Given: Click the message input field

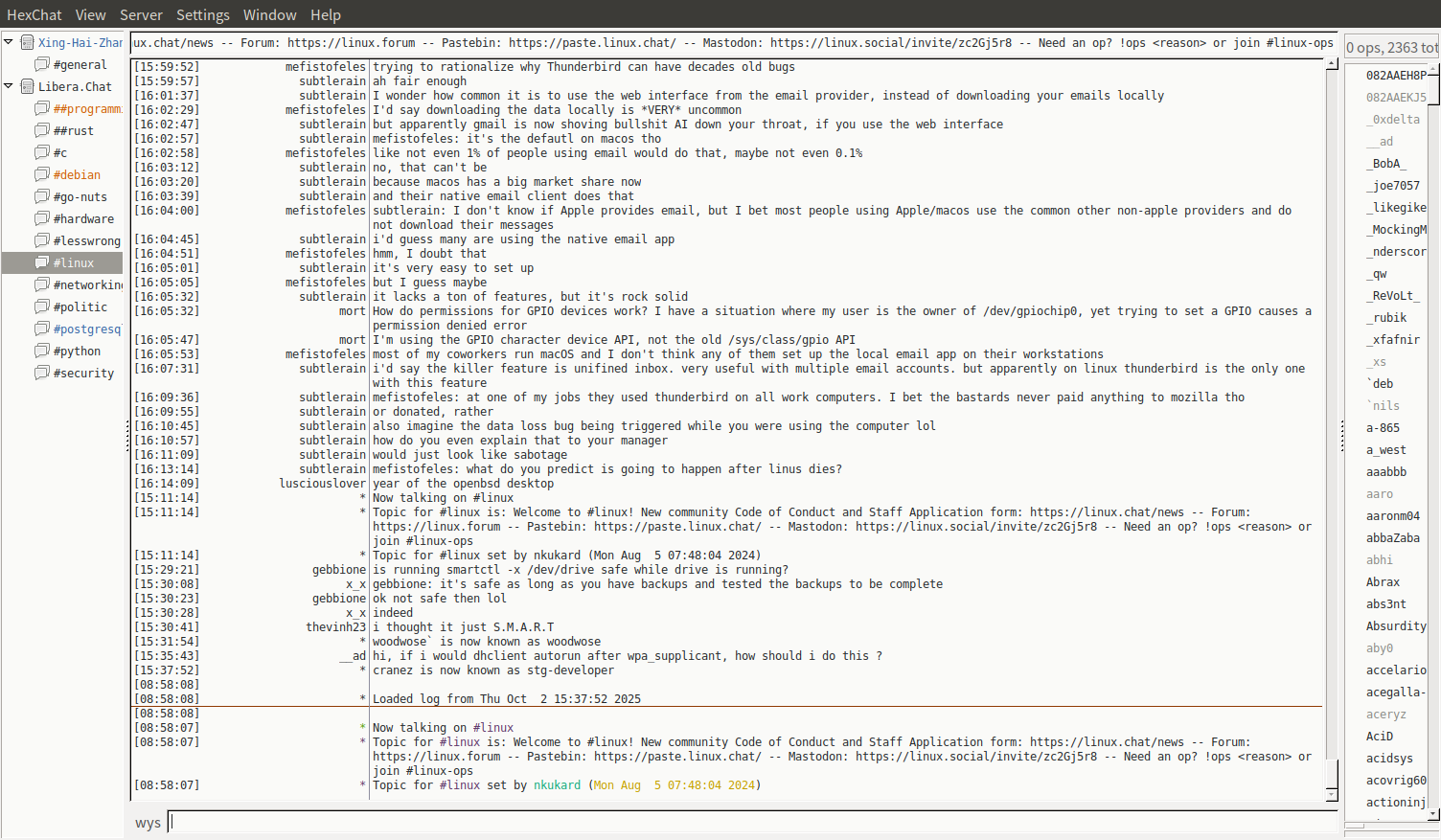Looking at the screenshot, I should 752,822.
